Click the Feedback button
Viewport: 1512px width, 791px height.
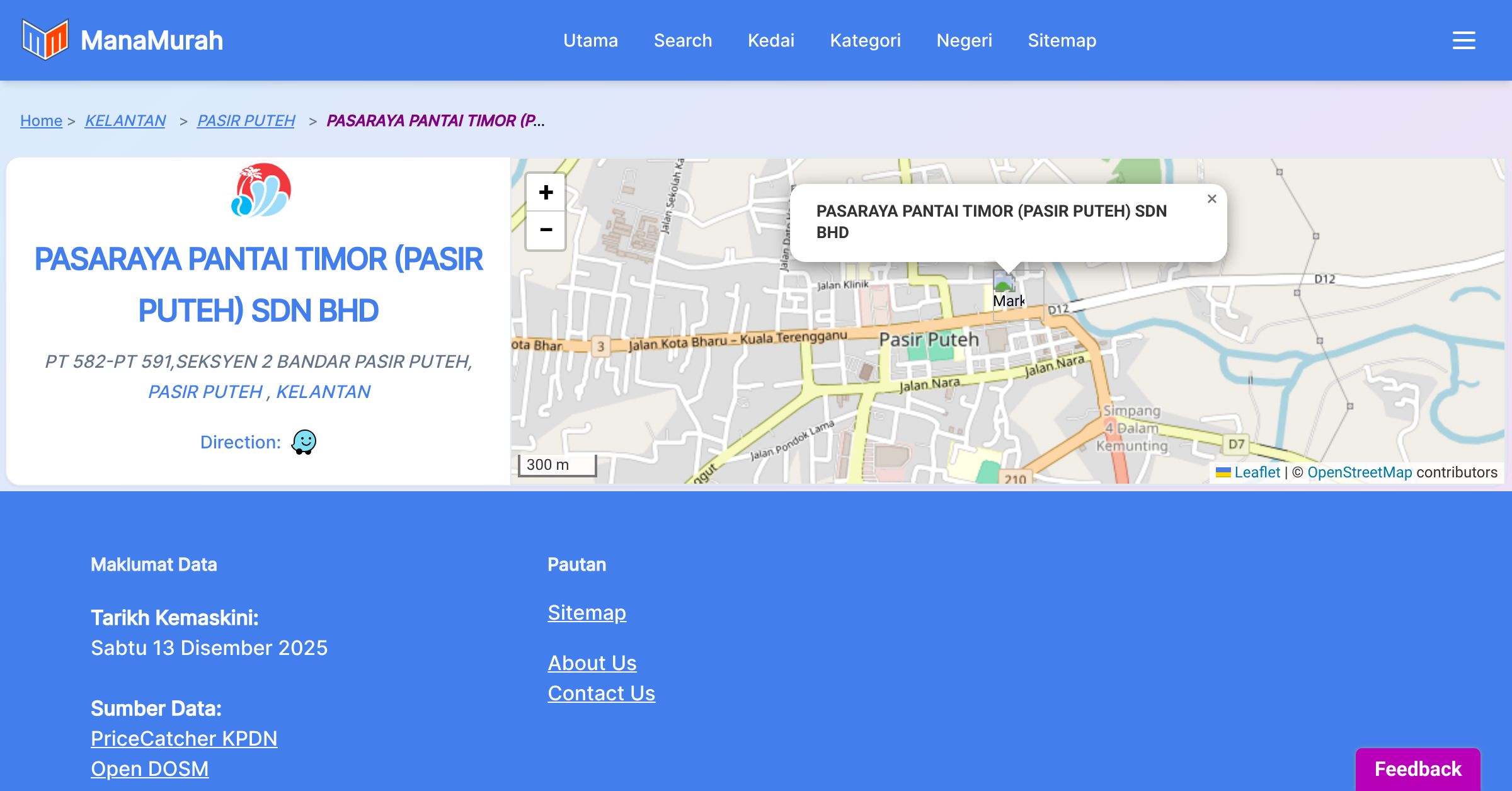click(1417, 769)
